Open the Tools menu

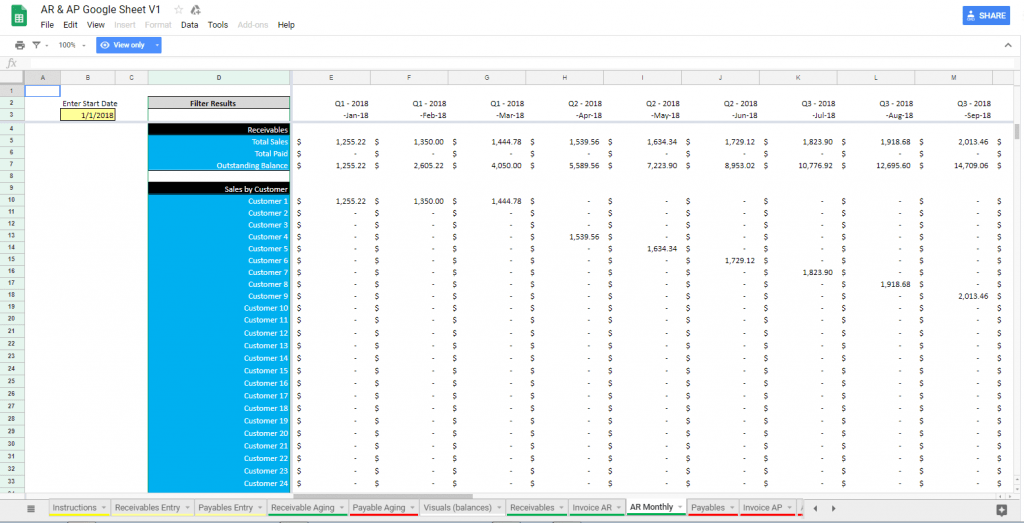pyautogui.click(x=218, y=25)
